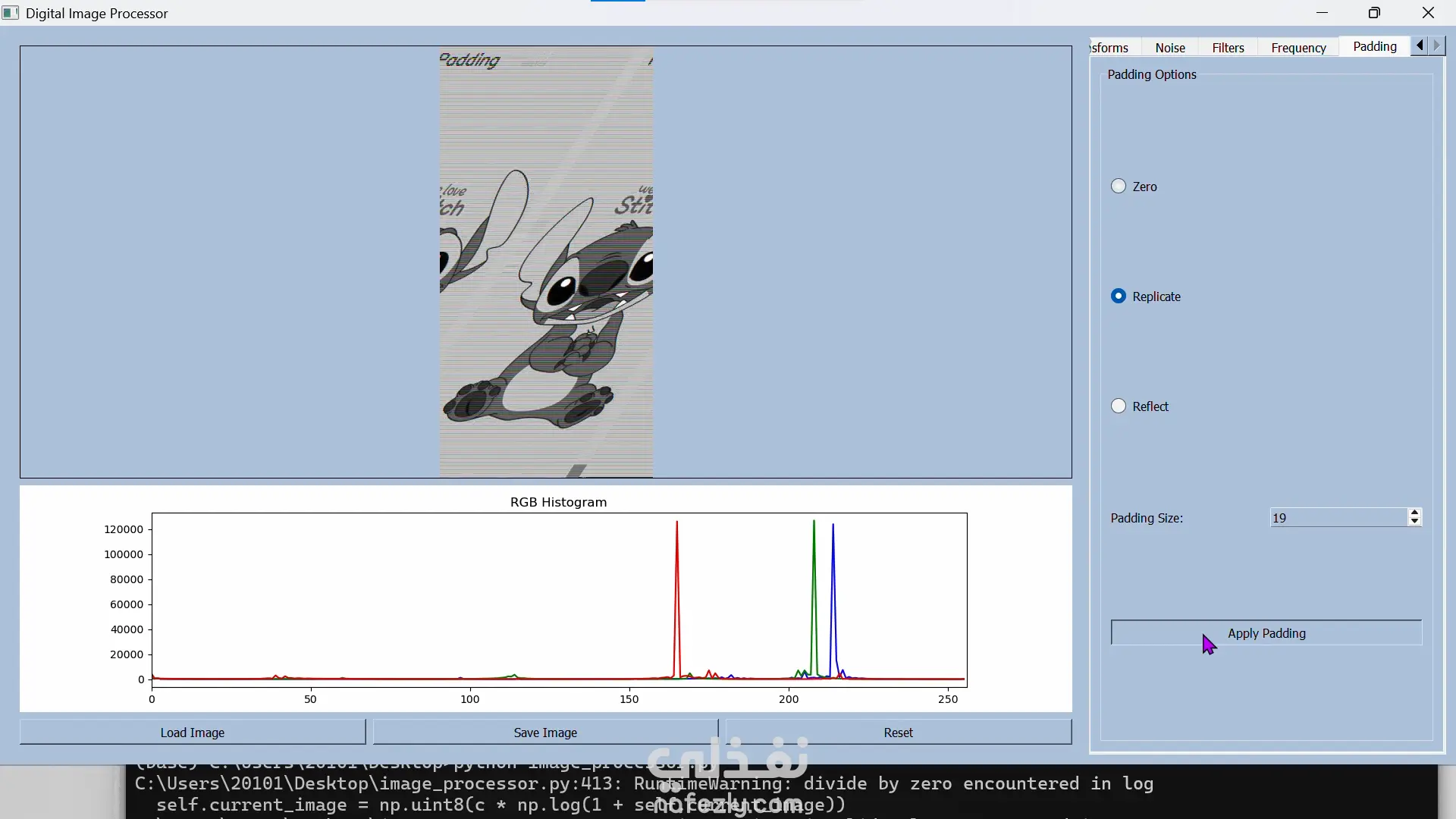Image resolution: width=1456 pixels, height=819 pixels.
Task: Select the Replicate padding option
Action: point(1119,297)
